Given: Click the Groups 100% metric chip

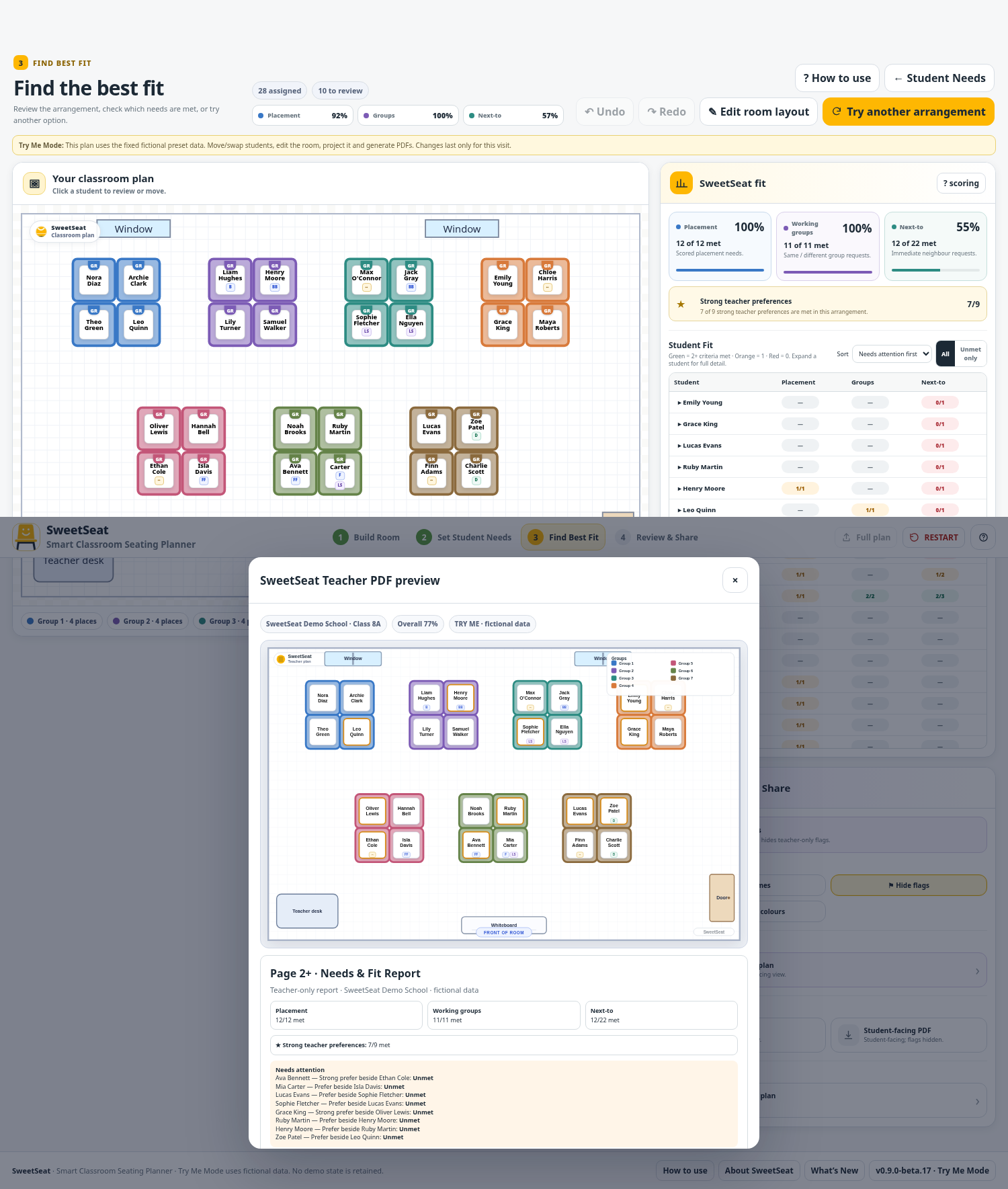Looking at the screenshot, I should [409, 116].
